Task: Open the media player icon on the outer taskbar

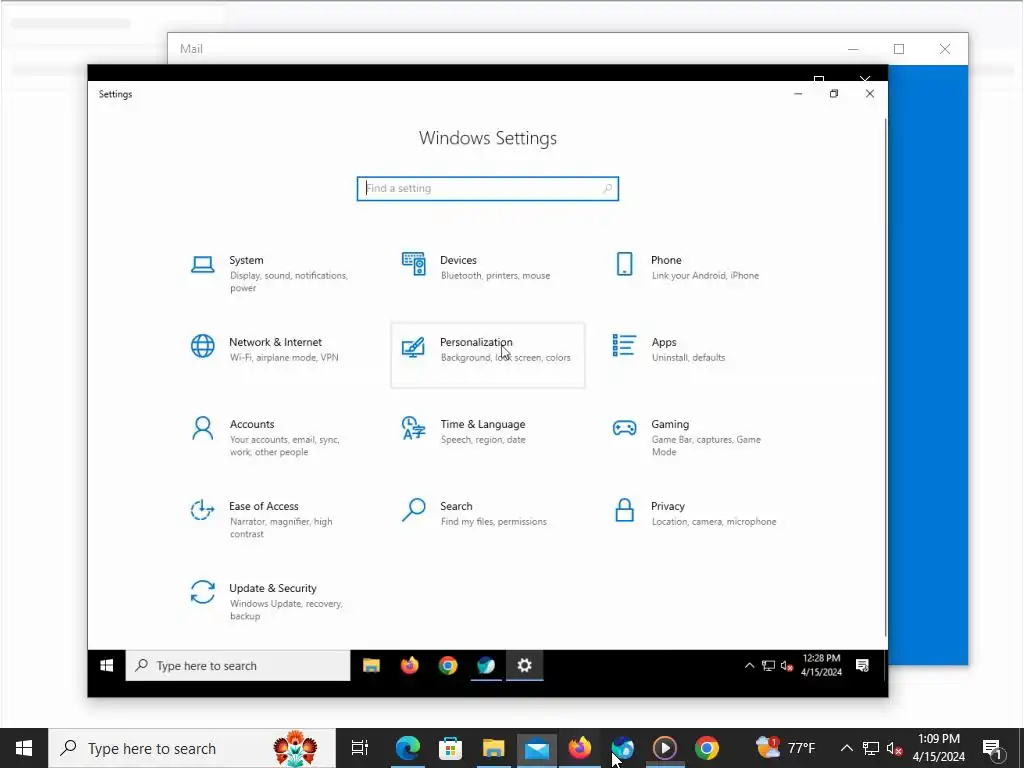Action: 665,748
